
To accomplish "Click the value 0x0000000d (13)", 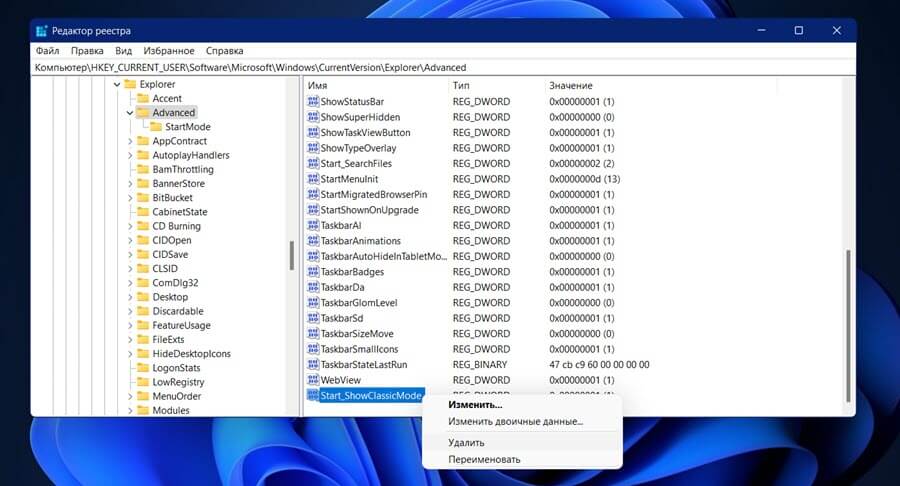I will coord(584,179).
